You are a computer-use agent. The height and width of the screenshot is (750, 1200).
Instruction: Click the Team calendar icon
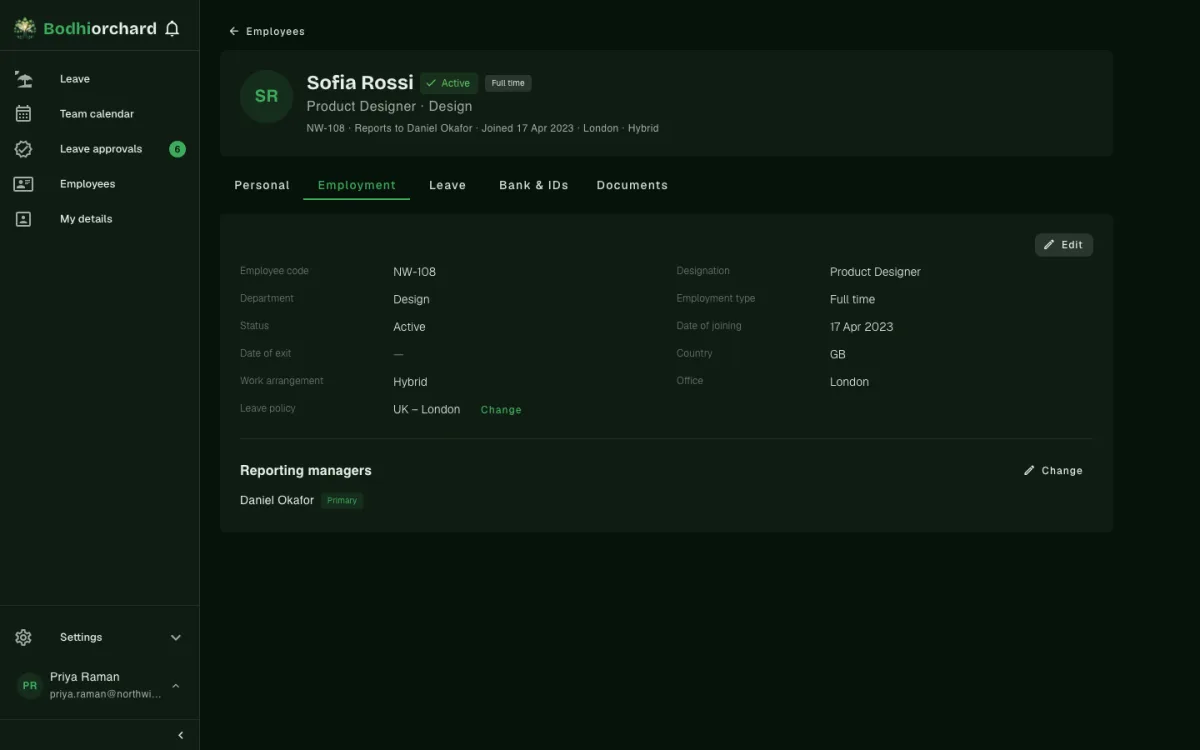pyautogui.click(x=24, y=114)
